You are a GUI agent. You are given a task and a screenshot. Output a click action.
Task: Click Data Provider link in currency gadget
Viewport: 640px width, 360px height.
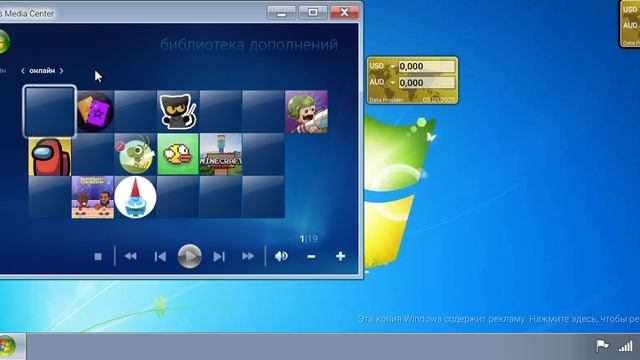[386, 100]
